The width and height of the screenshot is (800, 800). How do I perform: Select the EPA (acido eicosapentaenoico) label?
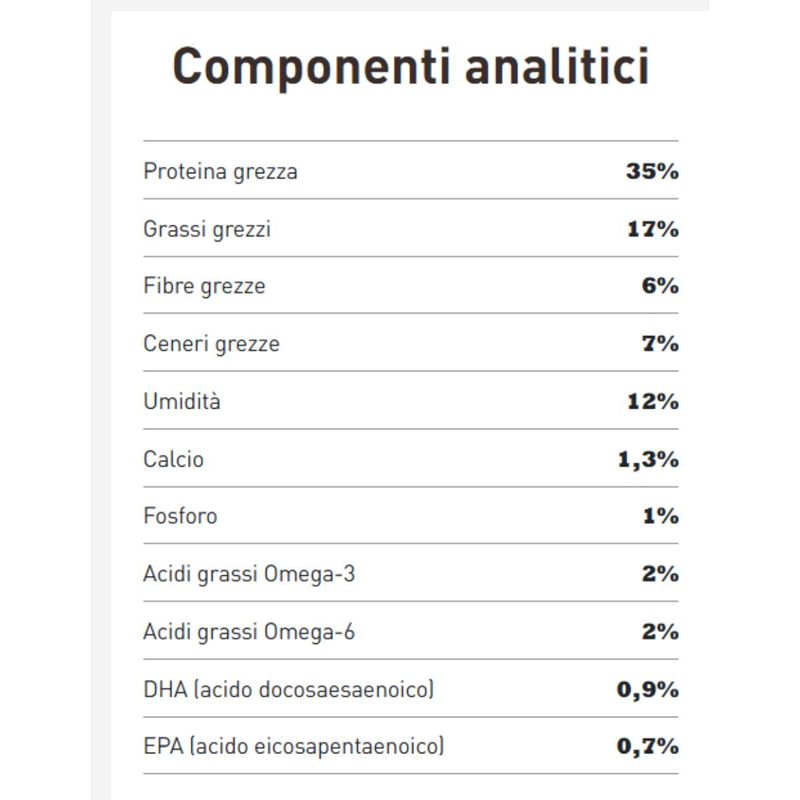(x=294, y=747)
